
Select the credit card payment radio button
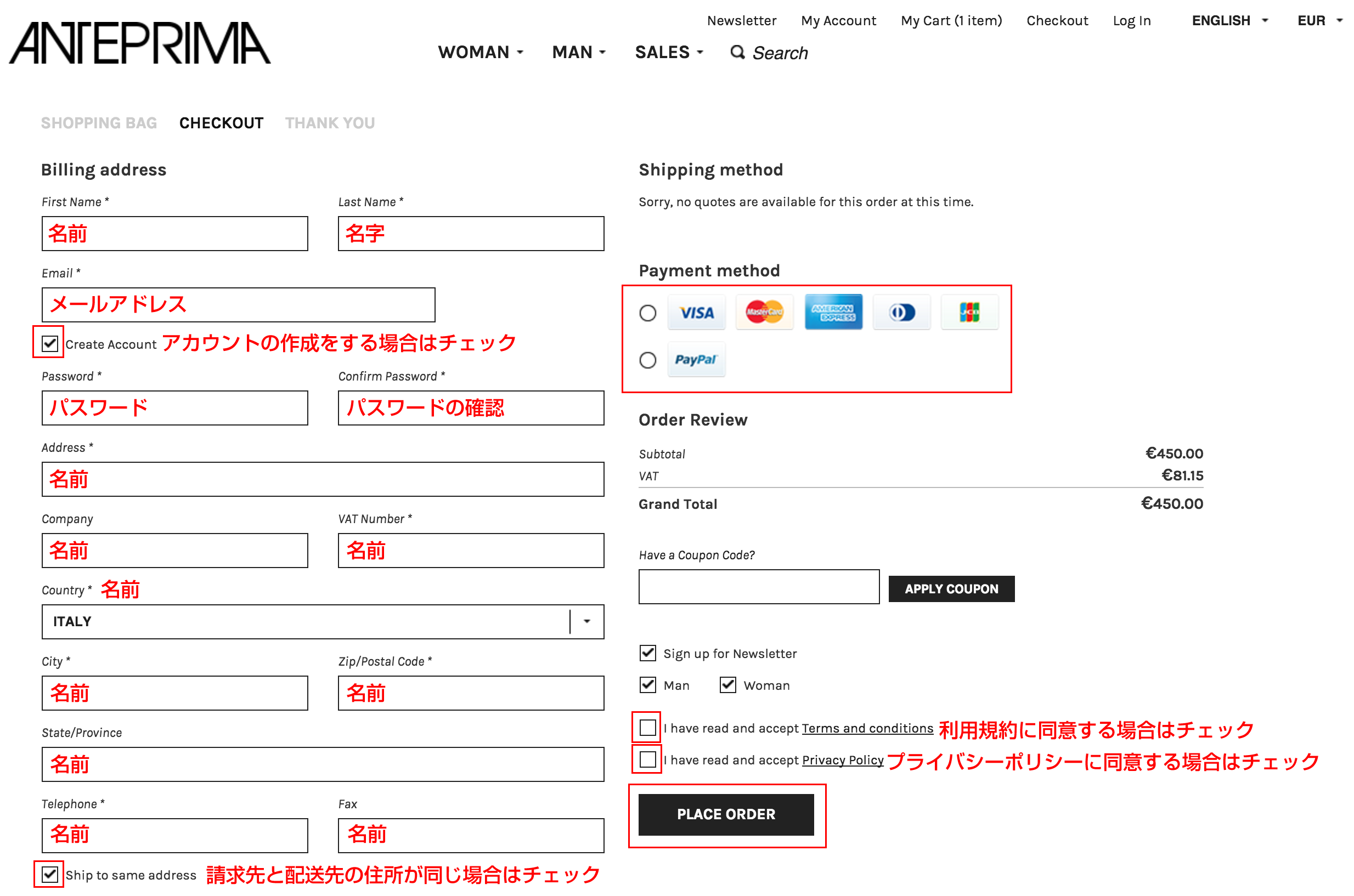pos(647,313)
